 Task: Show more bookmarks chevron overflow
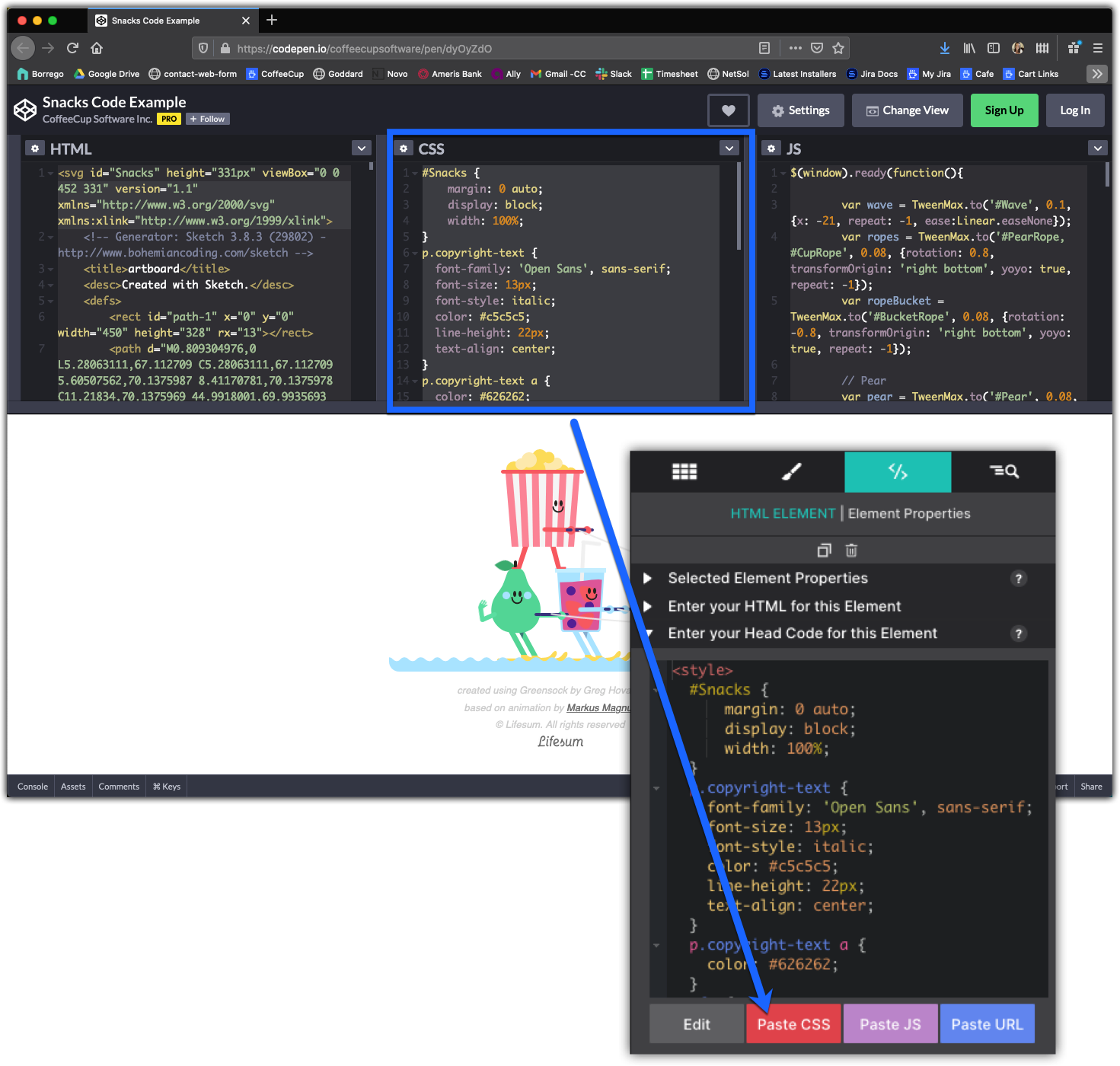(x=1097, y=74)
